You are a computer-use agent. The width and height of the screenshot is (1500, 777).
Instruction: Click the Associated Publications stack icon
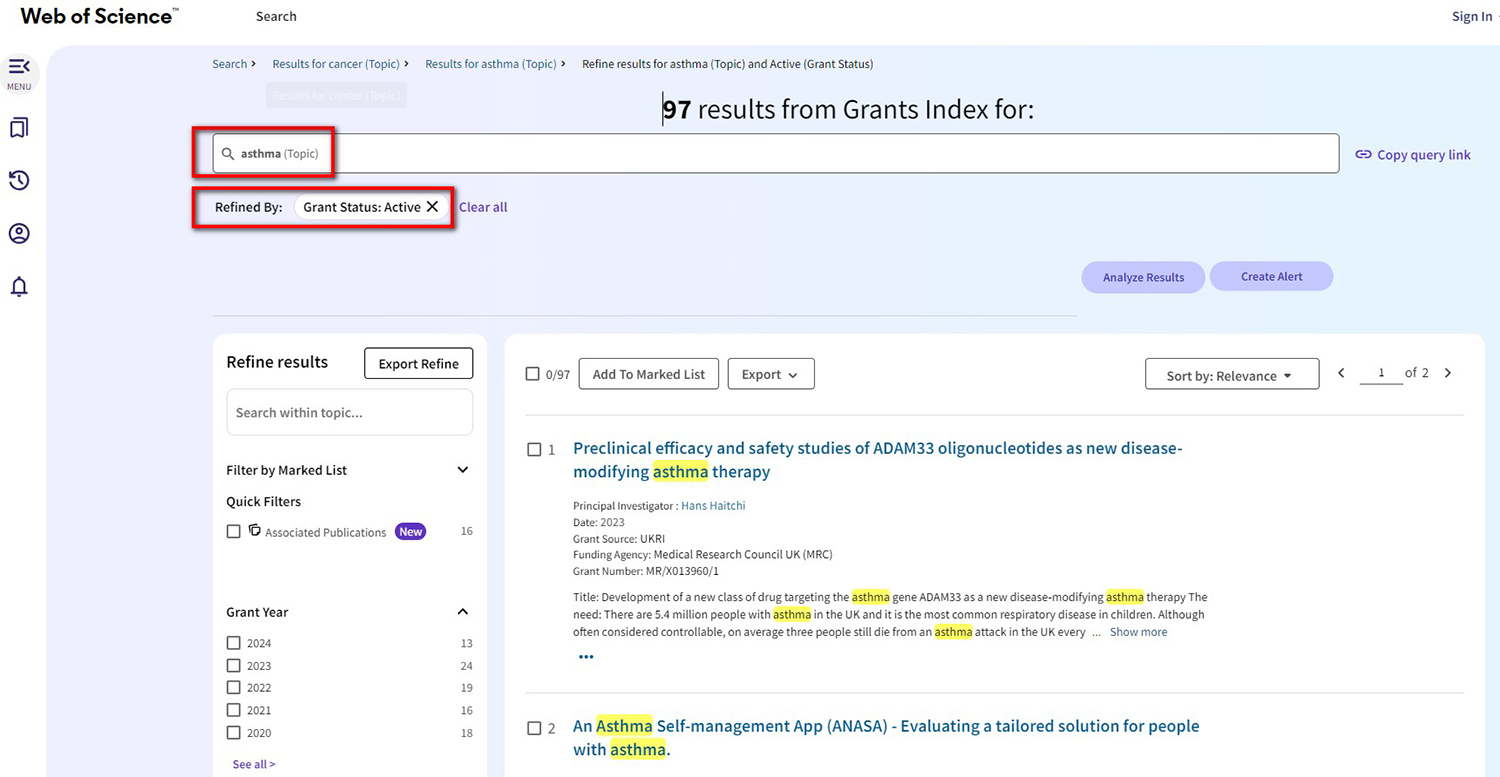point(255,531)
